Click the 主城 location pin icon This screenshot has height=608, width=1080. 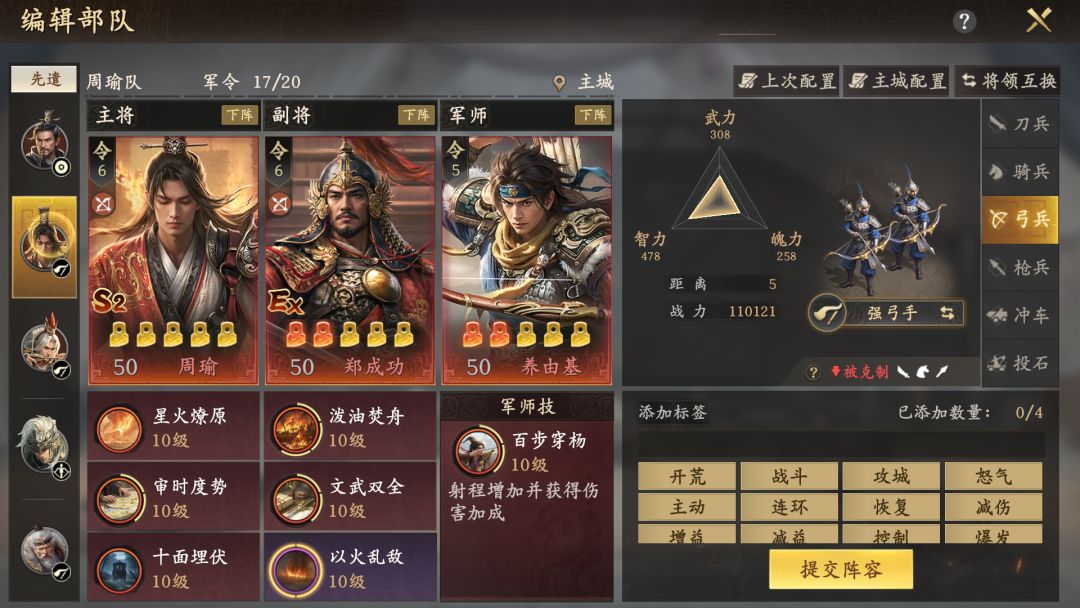559,83
